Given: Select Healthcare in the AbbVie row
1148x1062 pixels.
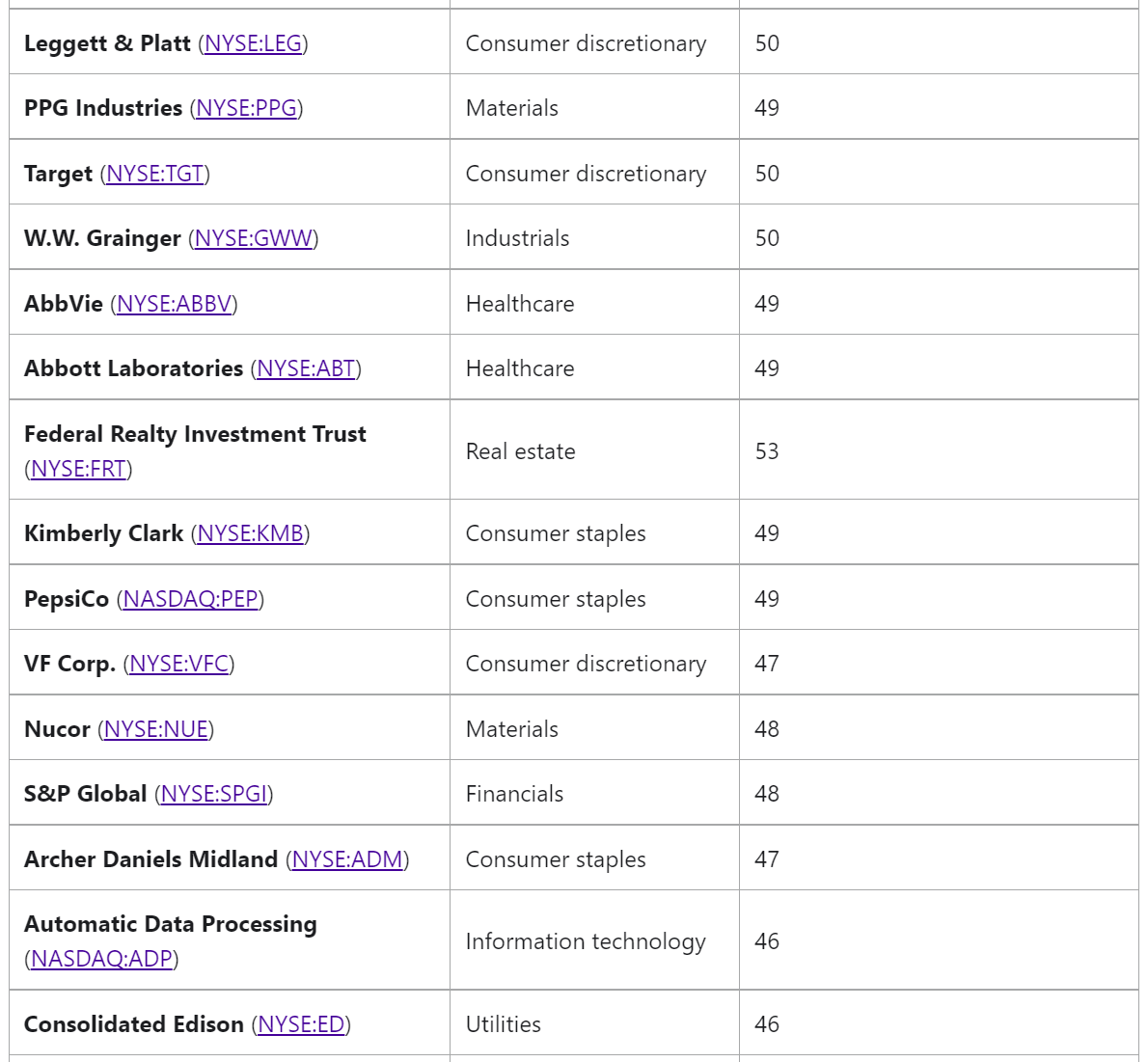Looking at the screenshot, I should (521, 304).
